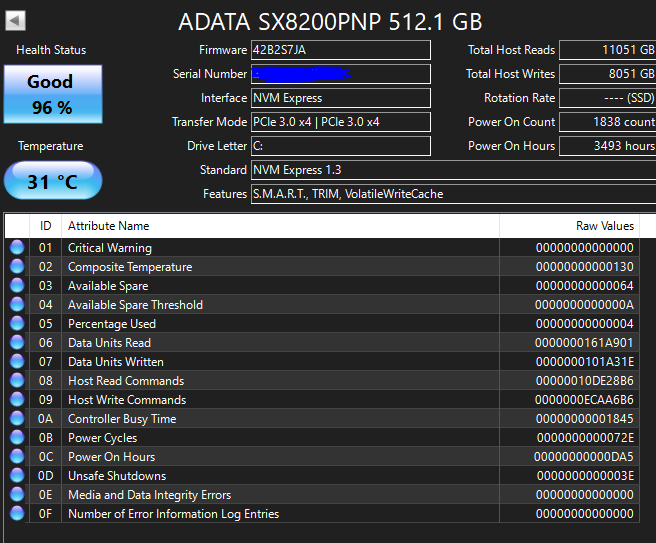Viewport: 656px width, 543px height.
Task: Select the Available Spare Threshold attribute name
Action: [135, 305]
